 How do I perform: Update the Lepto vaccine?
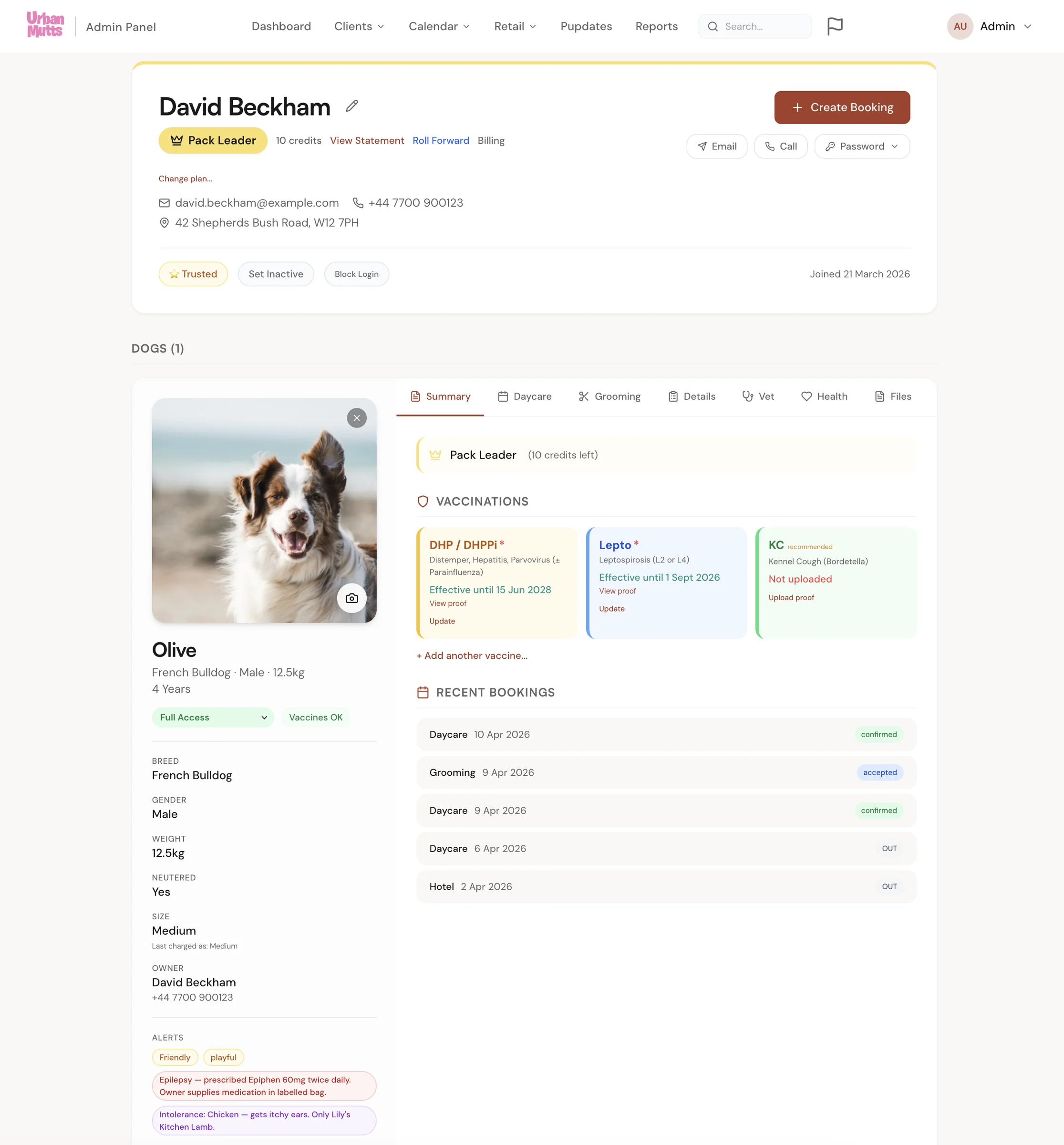click(611, 609)
